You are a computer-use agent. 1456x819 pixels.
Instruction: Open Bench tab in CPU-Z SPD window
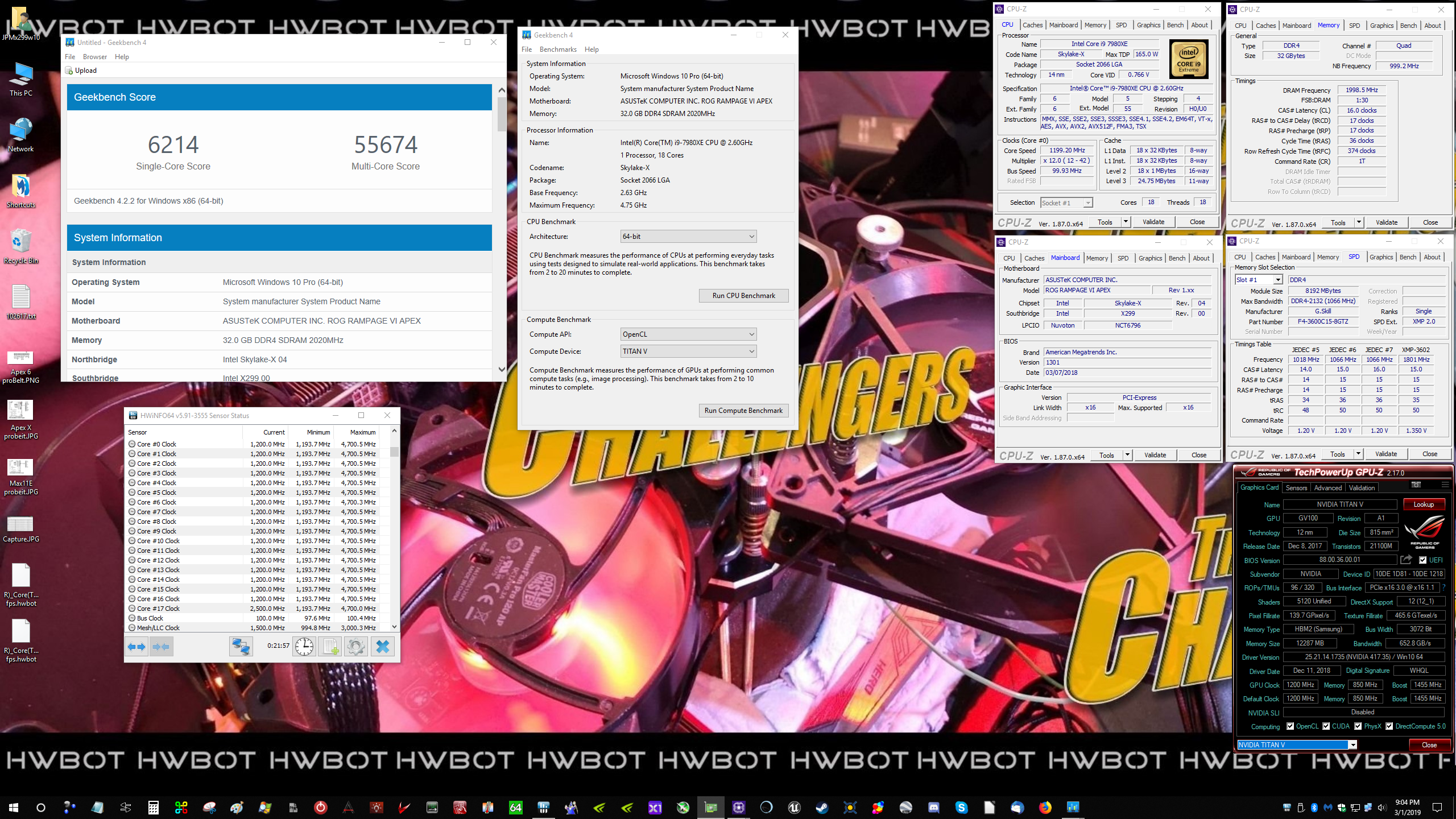(1408, 257)
